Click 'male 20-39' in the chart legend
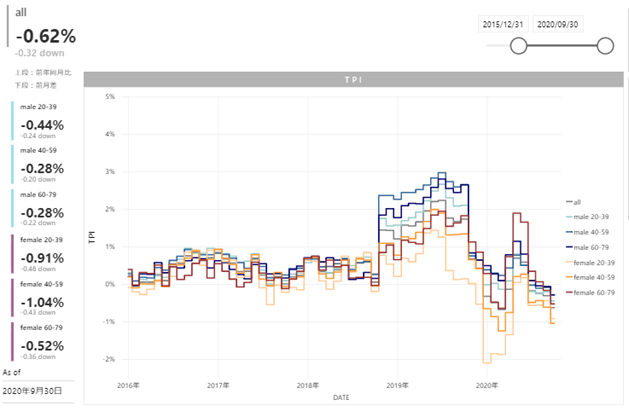Image resolution: width=629 pixels, height=411 pixels. [x=588, y=216]
